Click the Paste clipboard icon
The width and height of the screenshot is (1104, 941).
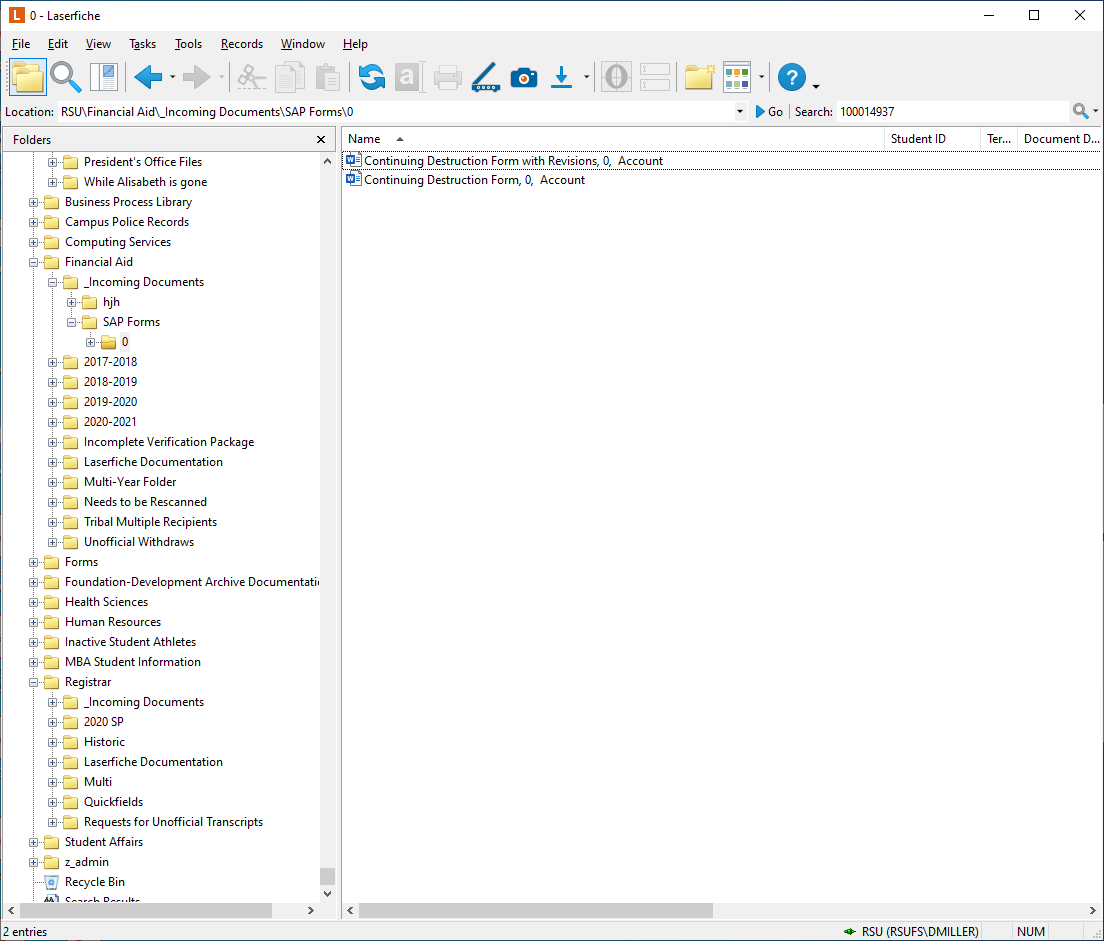pos(327,77)
